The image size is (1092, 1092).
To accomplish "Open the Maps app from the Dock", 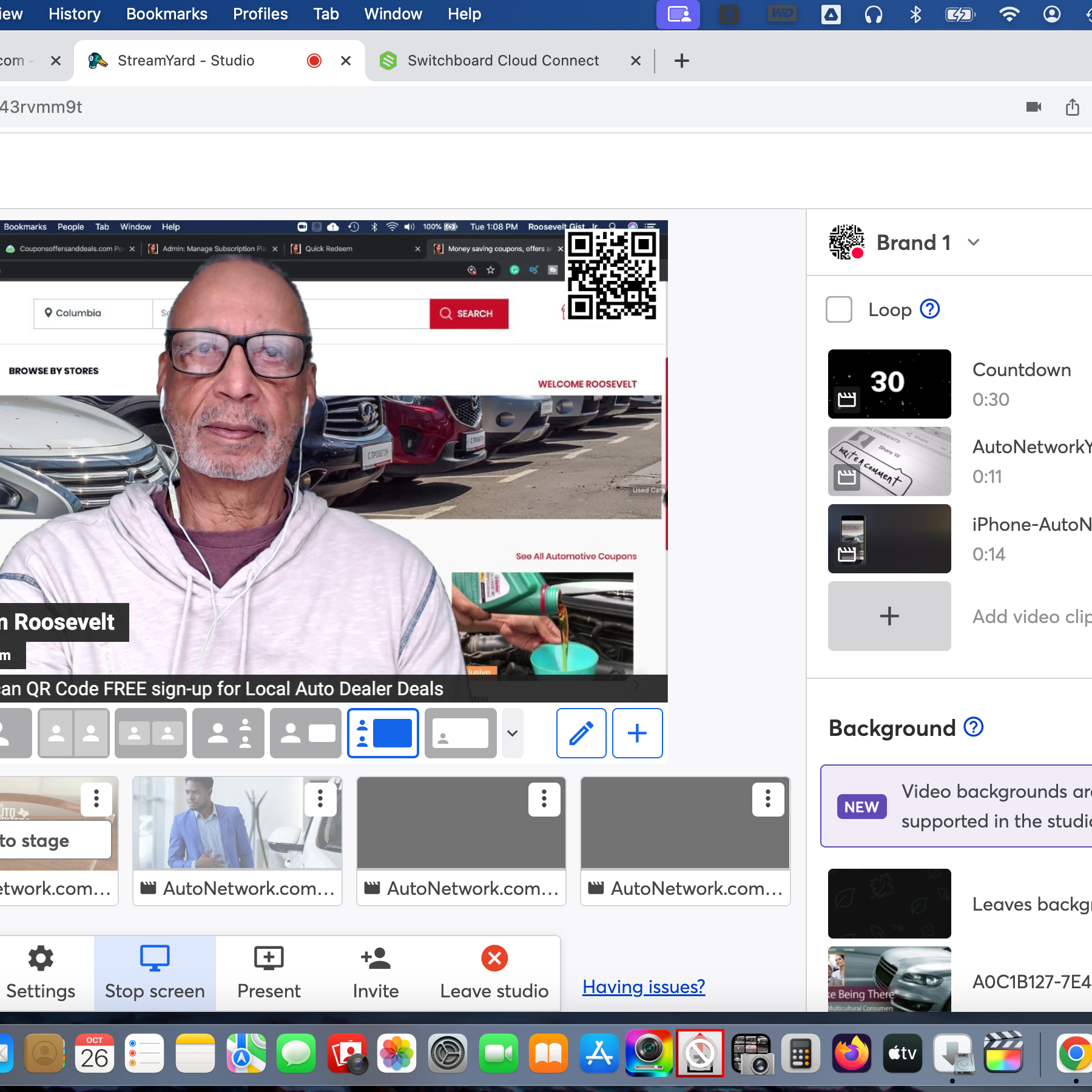I will [245, 1053].
